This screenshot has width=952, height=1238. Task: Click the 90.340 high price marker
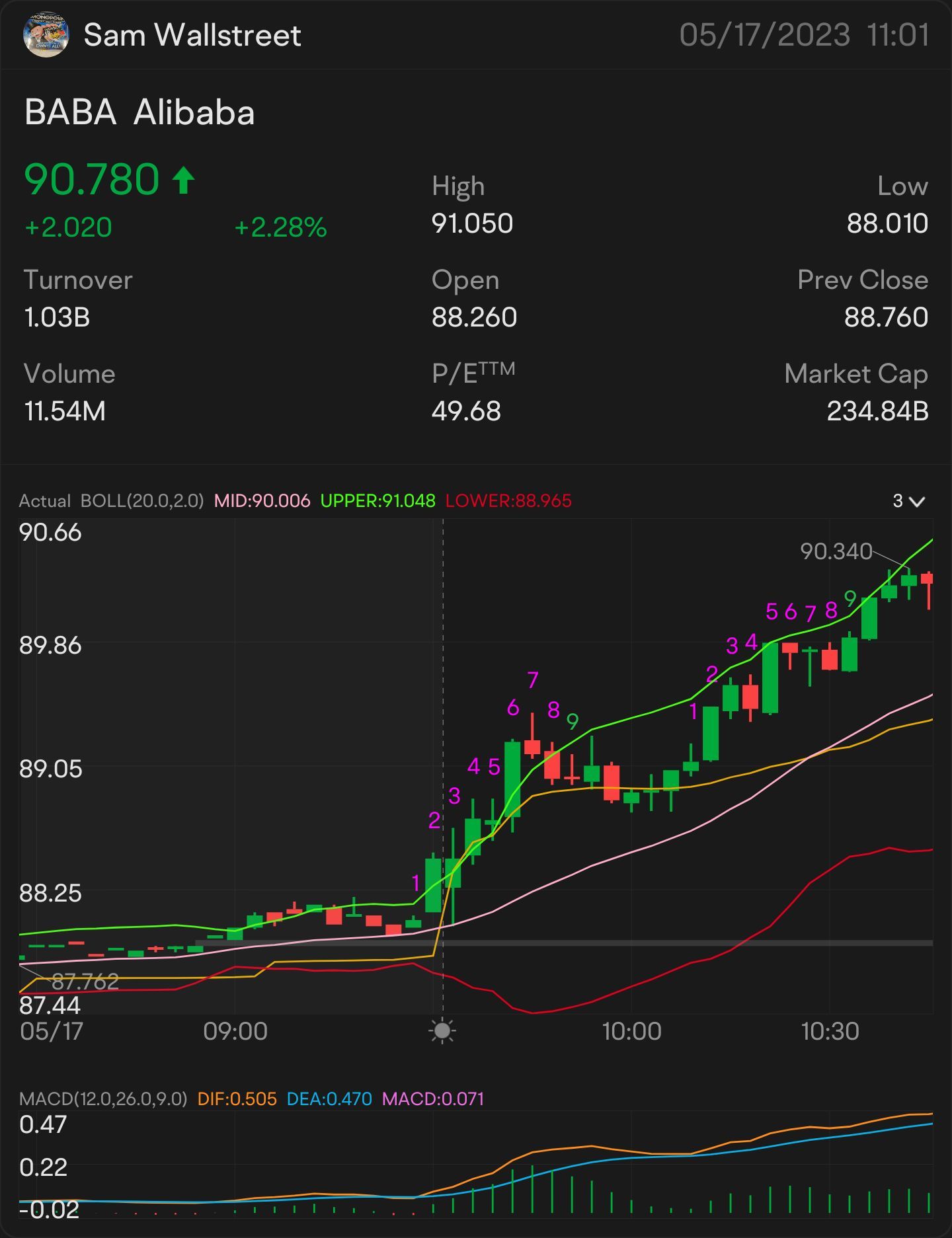836,551
